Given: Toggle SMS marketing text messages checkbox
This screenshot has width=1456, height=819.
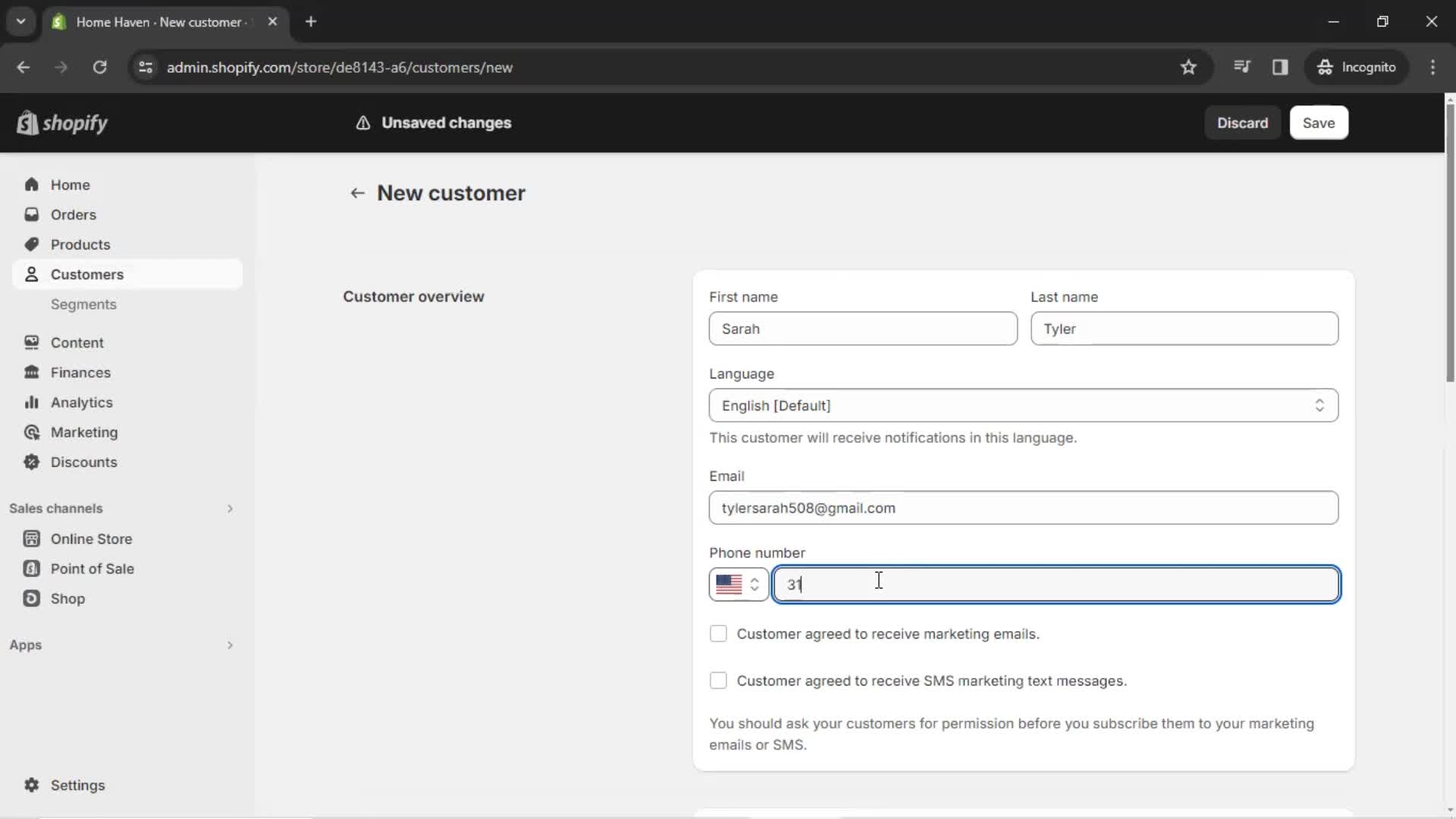Looking at the screenshot, I should [718, 680].
